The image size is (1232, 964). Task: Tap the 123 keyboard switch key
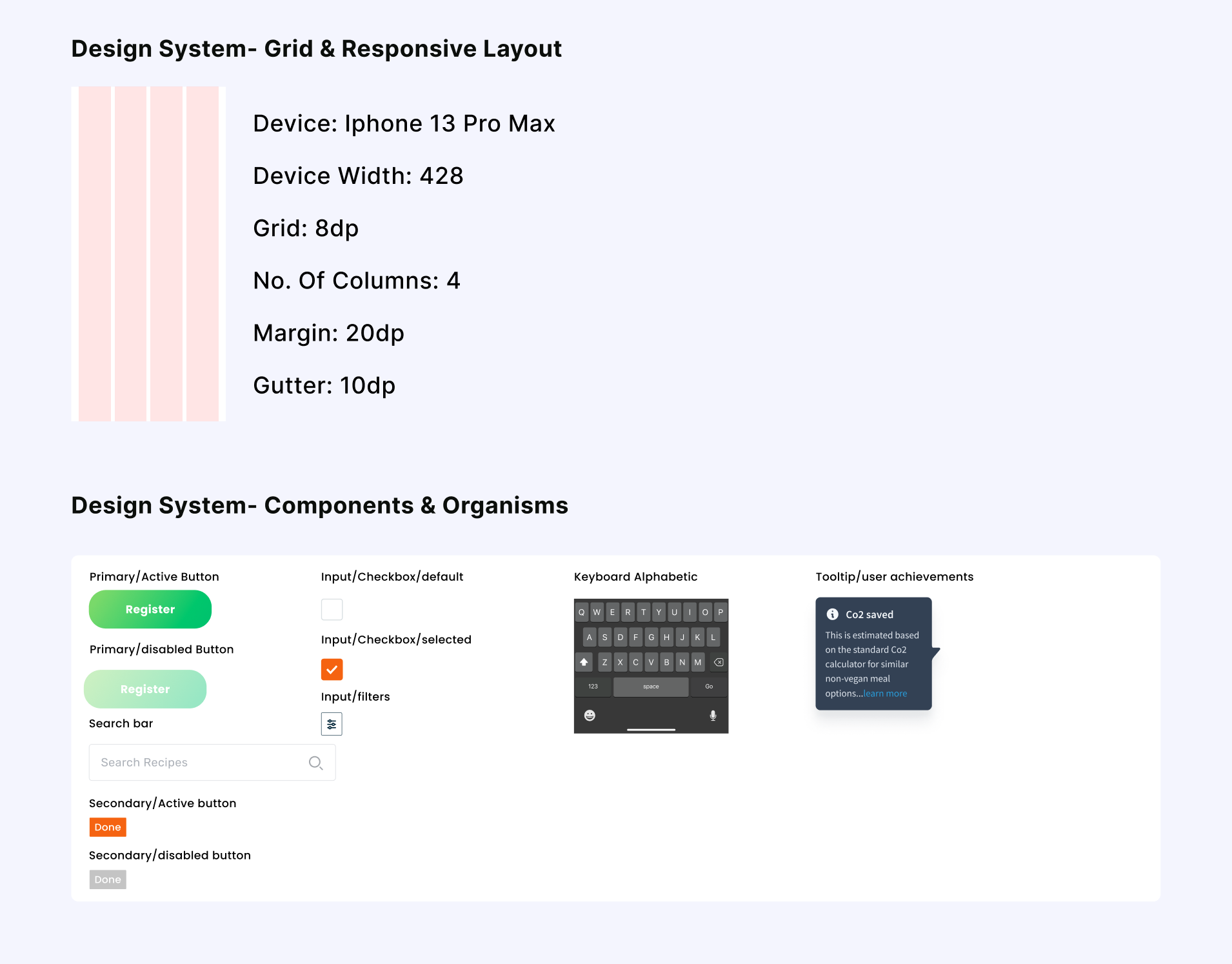(593, 687)
